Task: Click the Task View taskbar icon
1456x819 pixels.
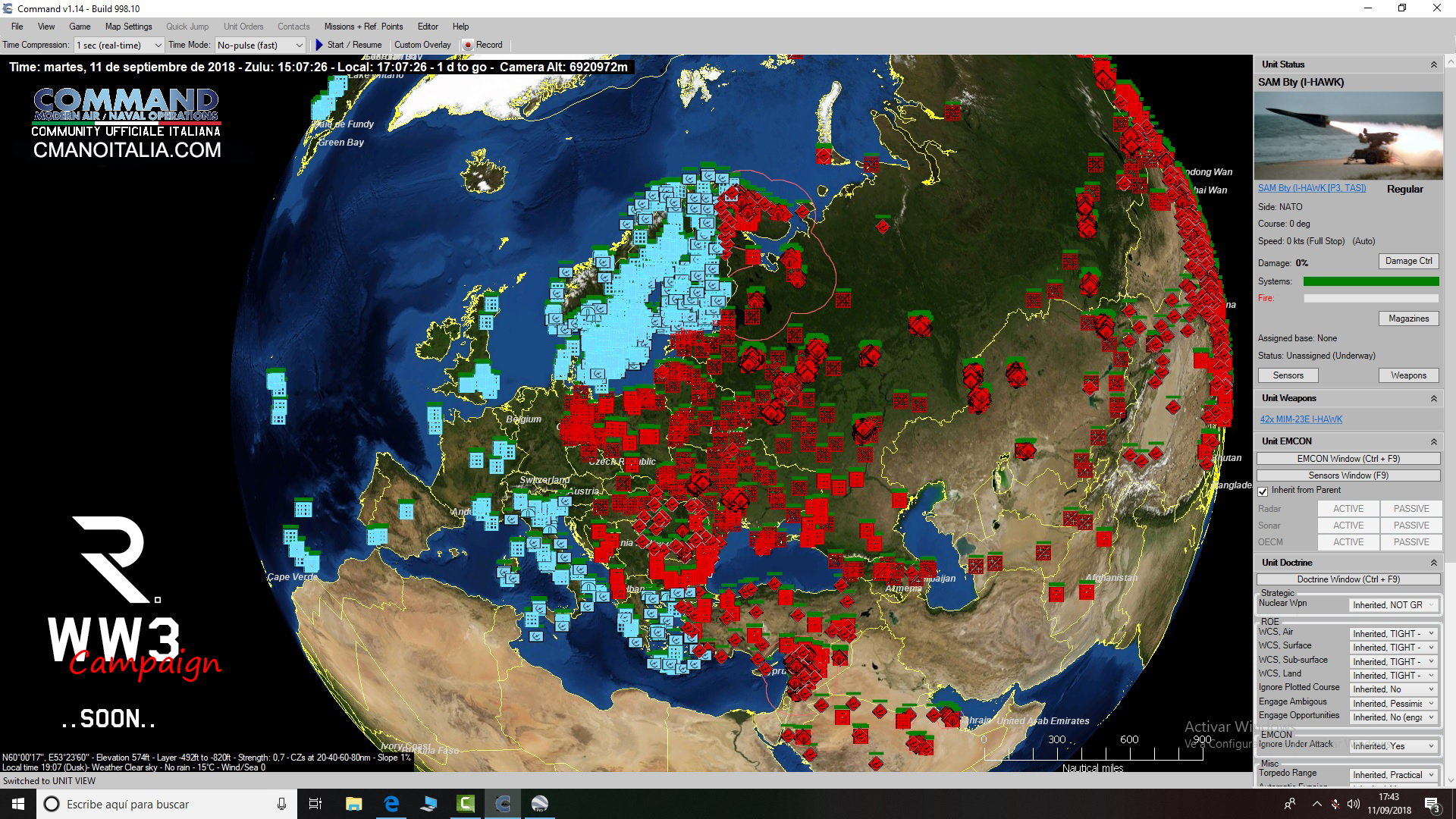Action: 315,804
